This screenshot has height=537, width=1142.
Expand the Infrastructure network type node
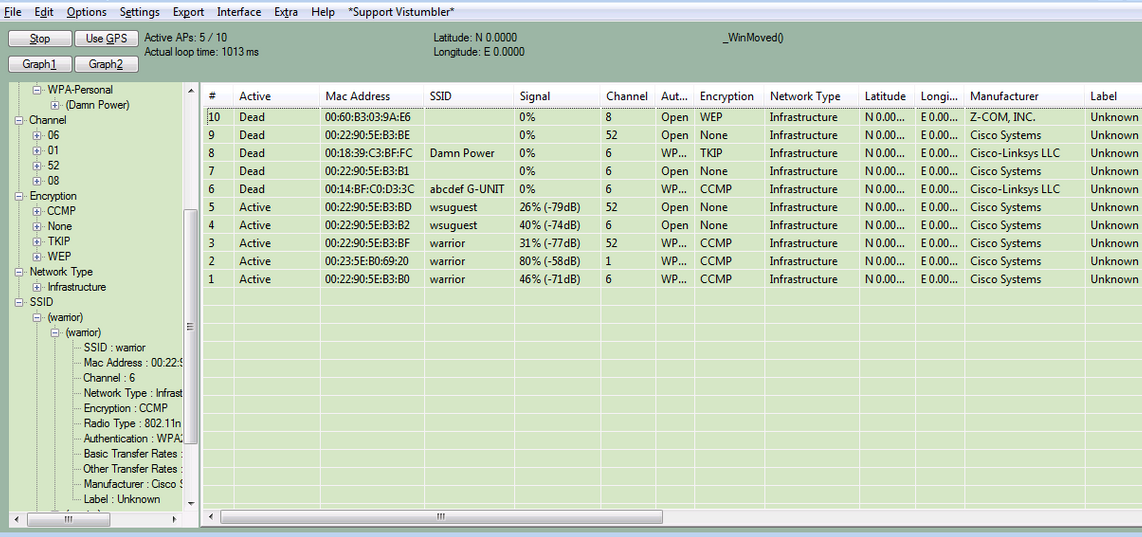coord(37,287)
